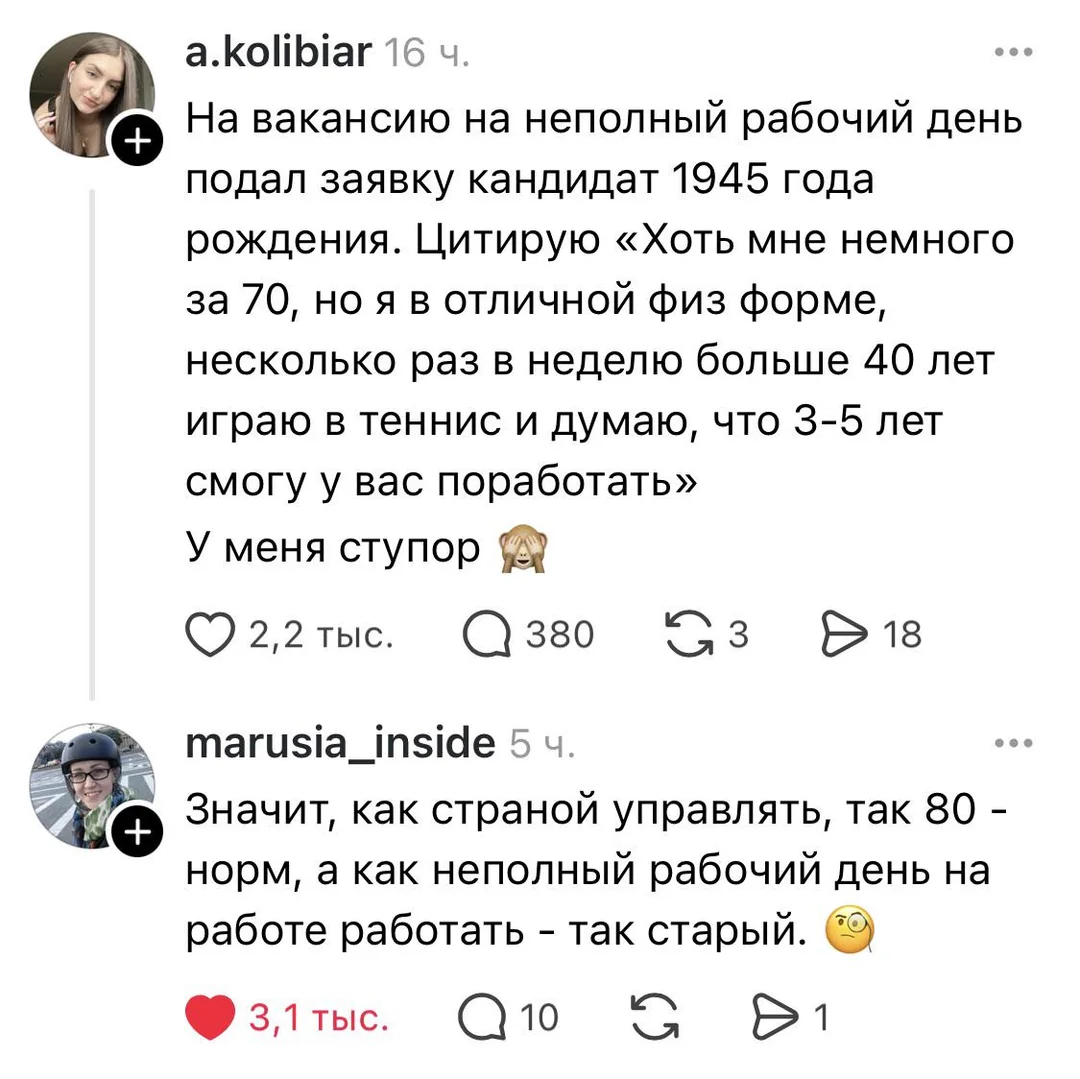This screenshot has width=1080, height=1079.
Task: Open marusia_inside's profile from username
Action: [x=340, y=744]
